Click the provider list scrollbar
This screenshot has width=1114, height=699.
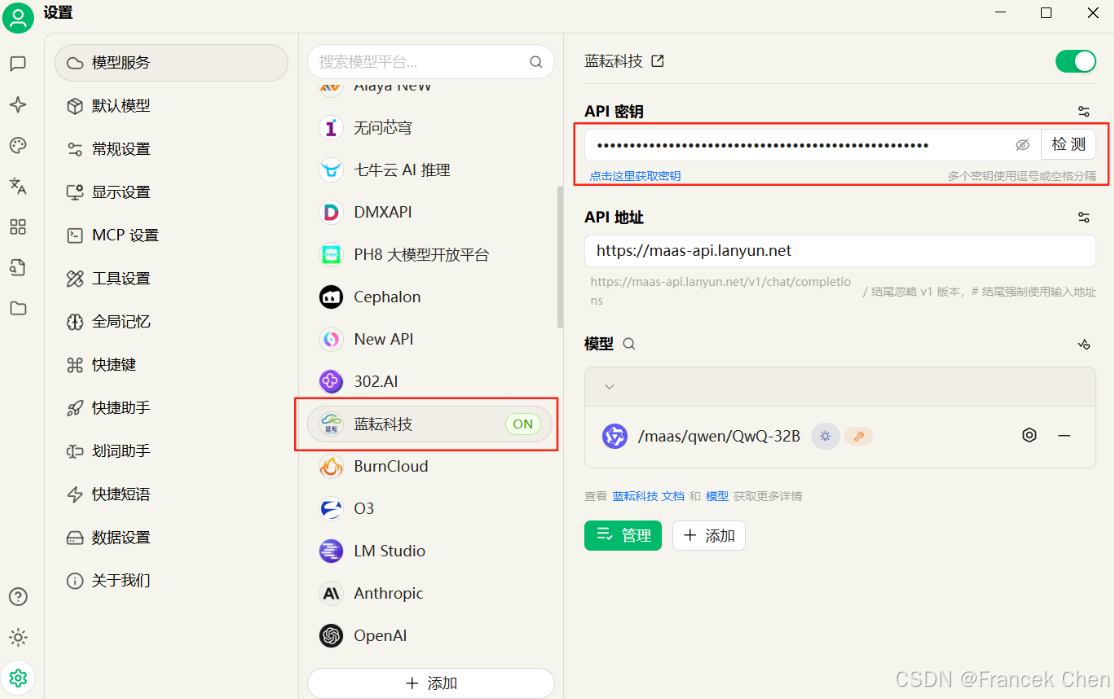560,256
